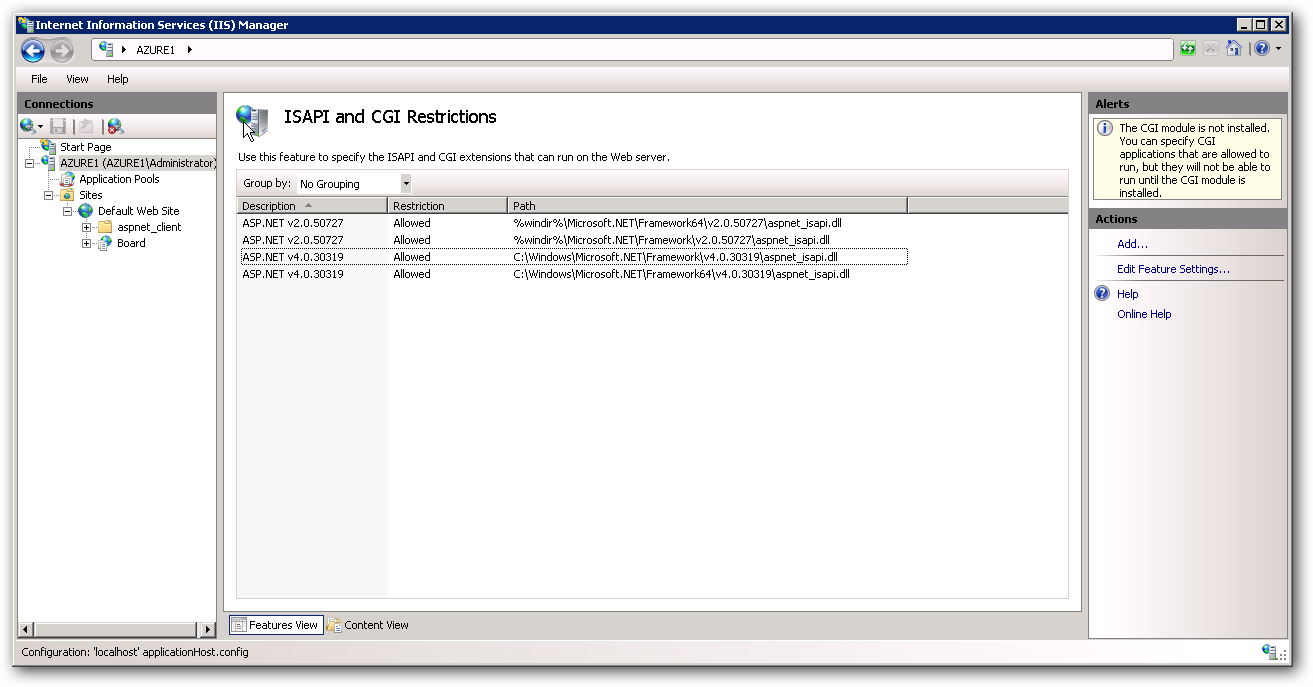
Task: Collapse the Sites node
Action: tap(48, 195)
